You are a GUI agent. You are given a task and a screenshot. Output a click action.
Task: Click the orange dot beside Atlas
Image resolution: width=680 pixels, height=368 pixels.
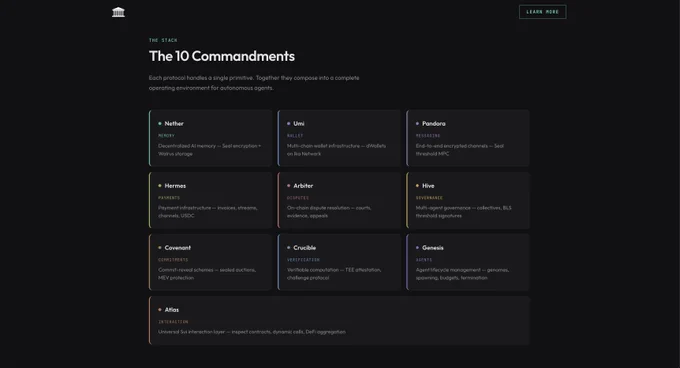(x=160, y=309)
